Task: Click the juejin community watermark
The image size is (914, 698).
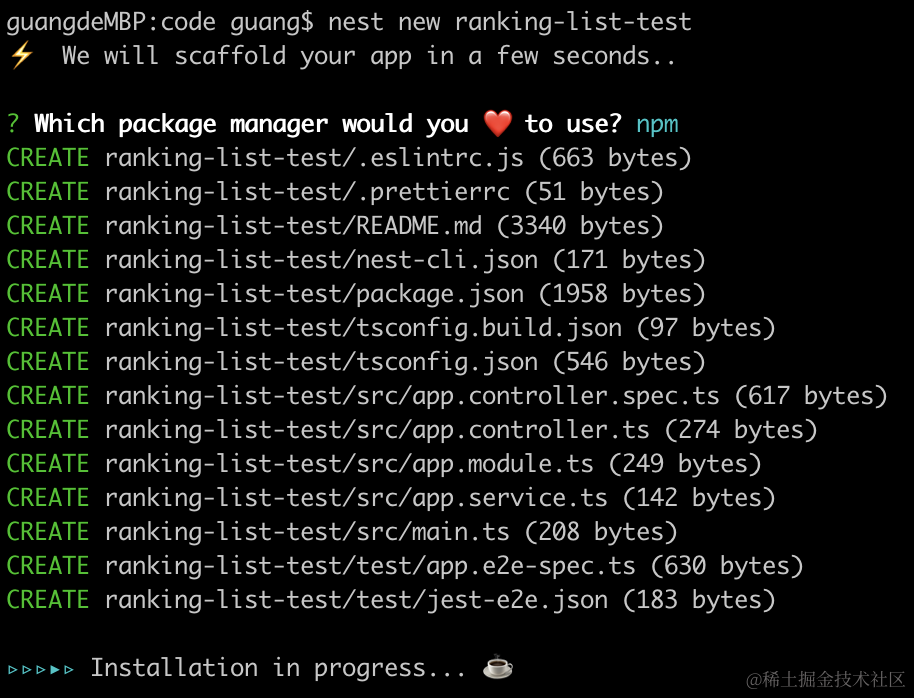Action: [824, 678]
